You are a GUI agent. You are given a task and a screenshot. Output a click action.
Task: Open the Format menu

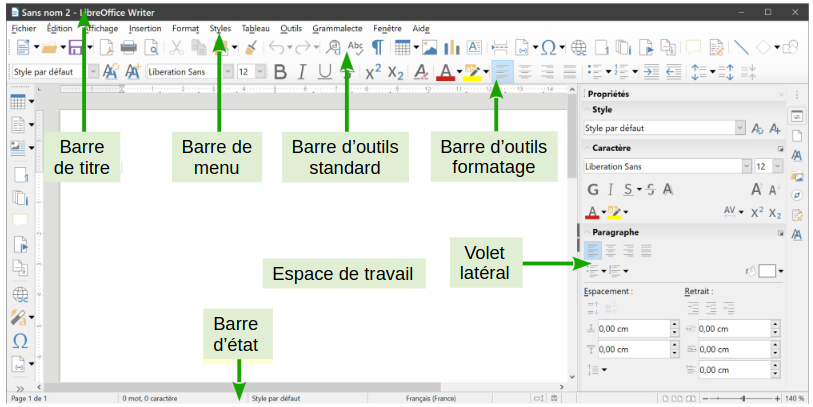pos(186,29)
